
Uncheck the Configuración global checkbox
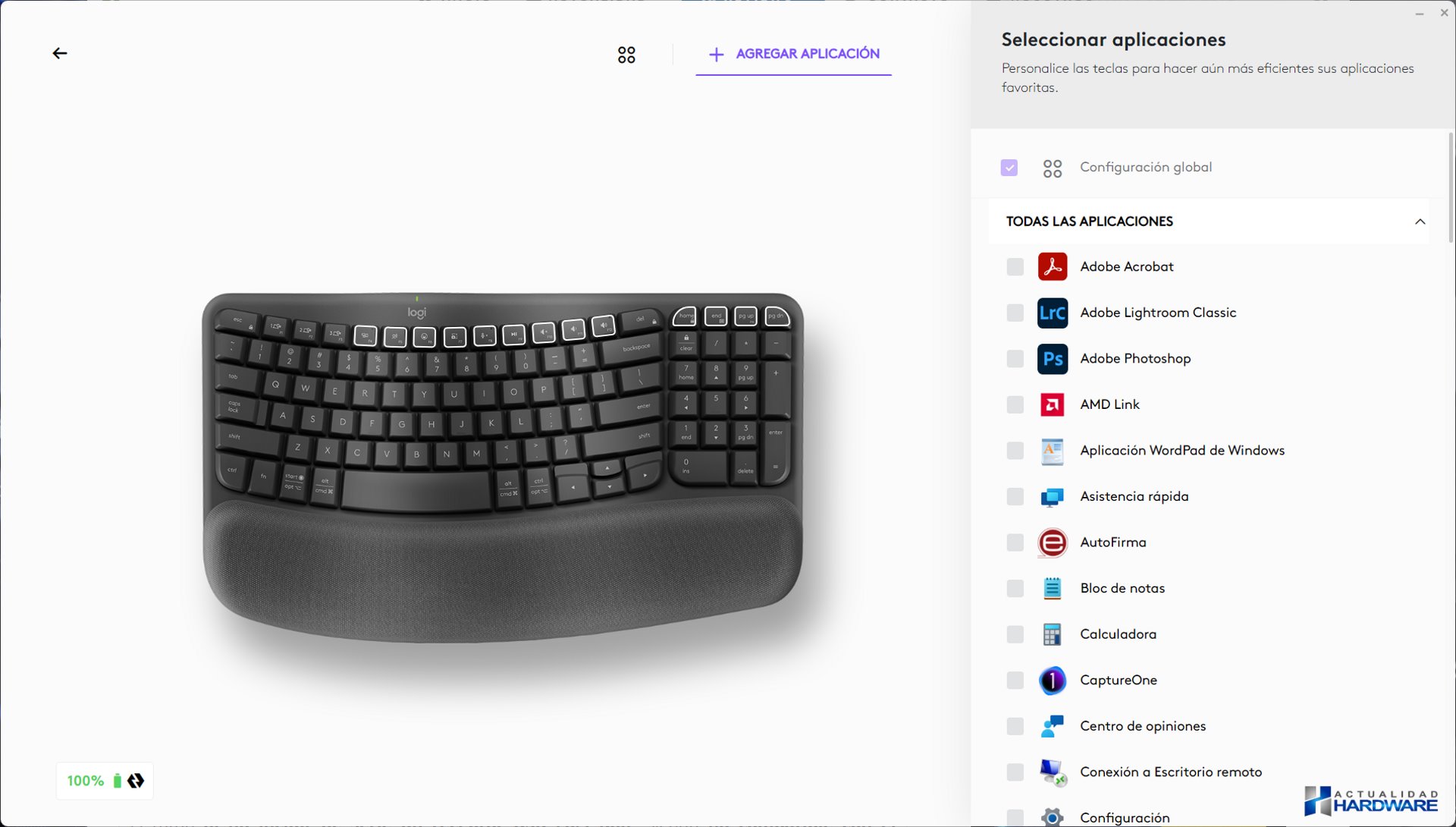1009,168
